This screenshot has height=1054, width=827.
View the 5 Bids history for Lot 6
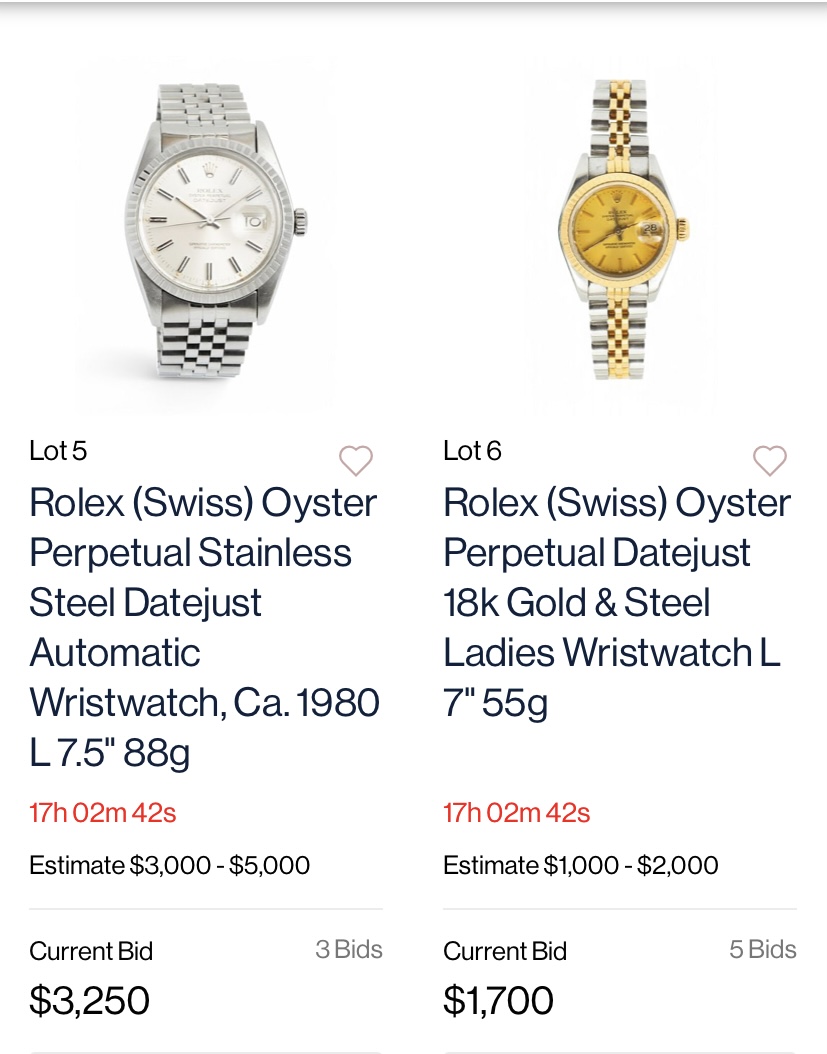(763, 949)
